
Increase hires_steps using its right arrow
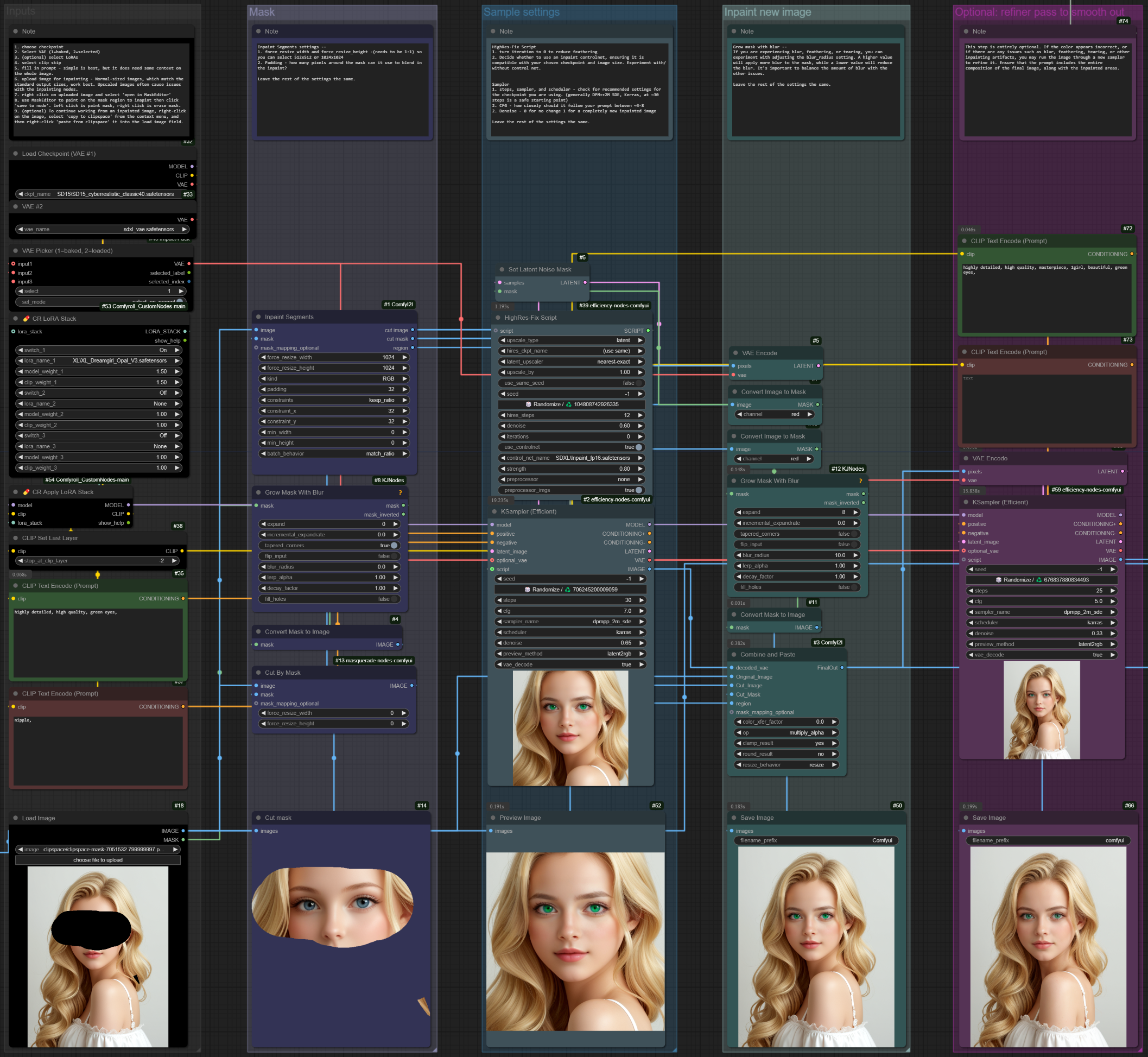(x=640, y=415)
